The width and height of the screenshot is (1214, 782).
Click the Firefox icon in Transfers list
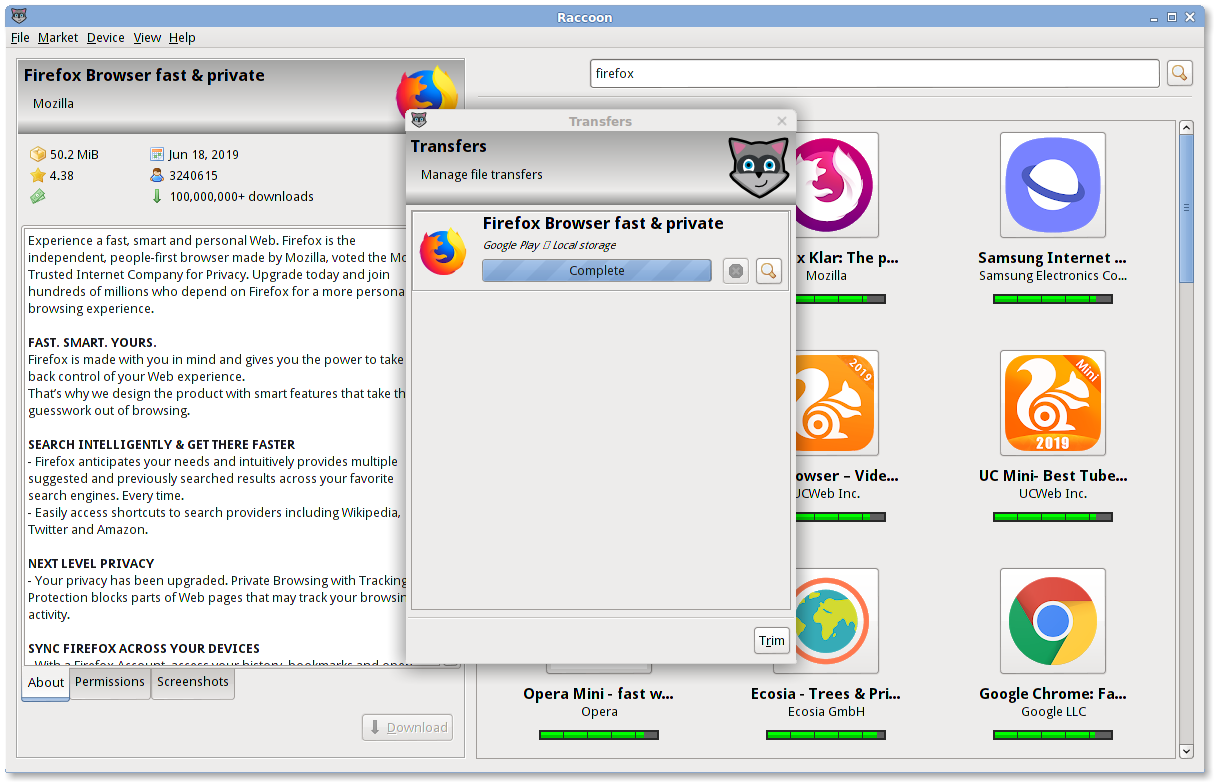pos(443,252)
